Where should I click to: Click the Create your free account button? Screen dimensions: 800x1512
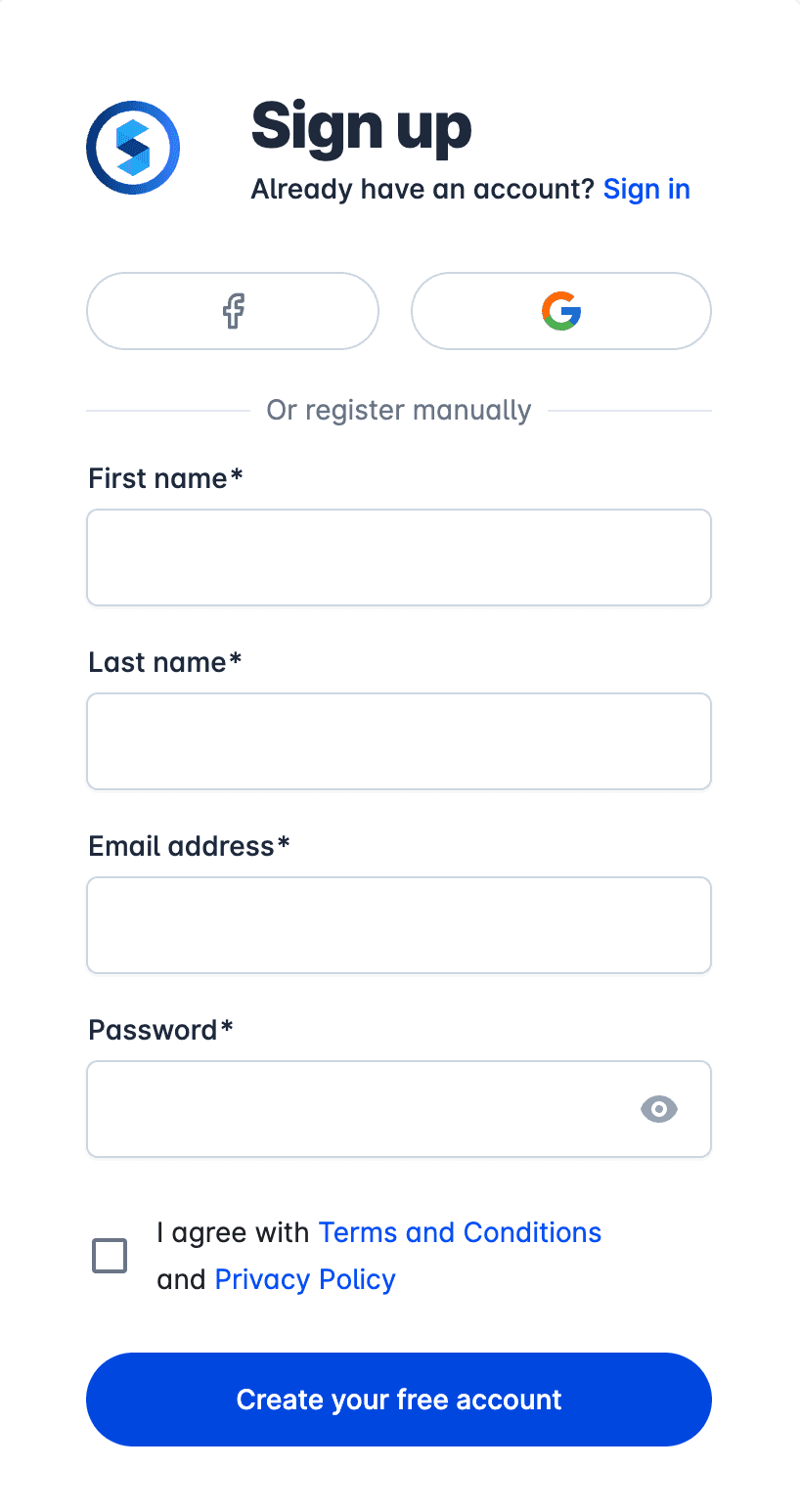coord(399,1400)
